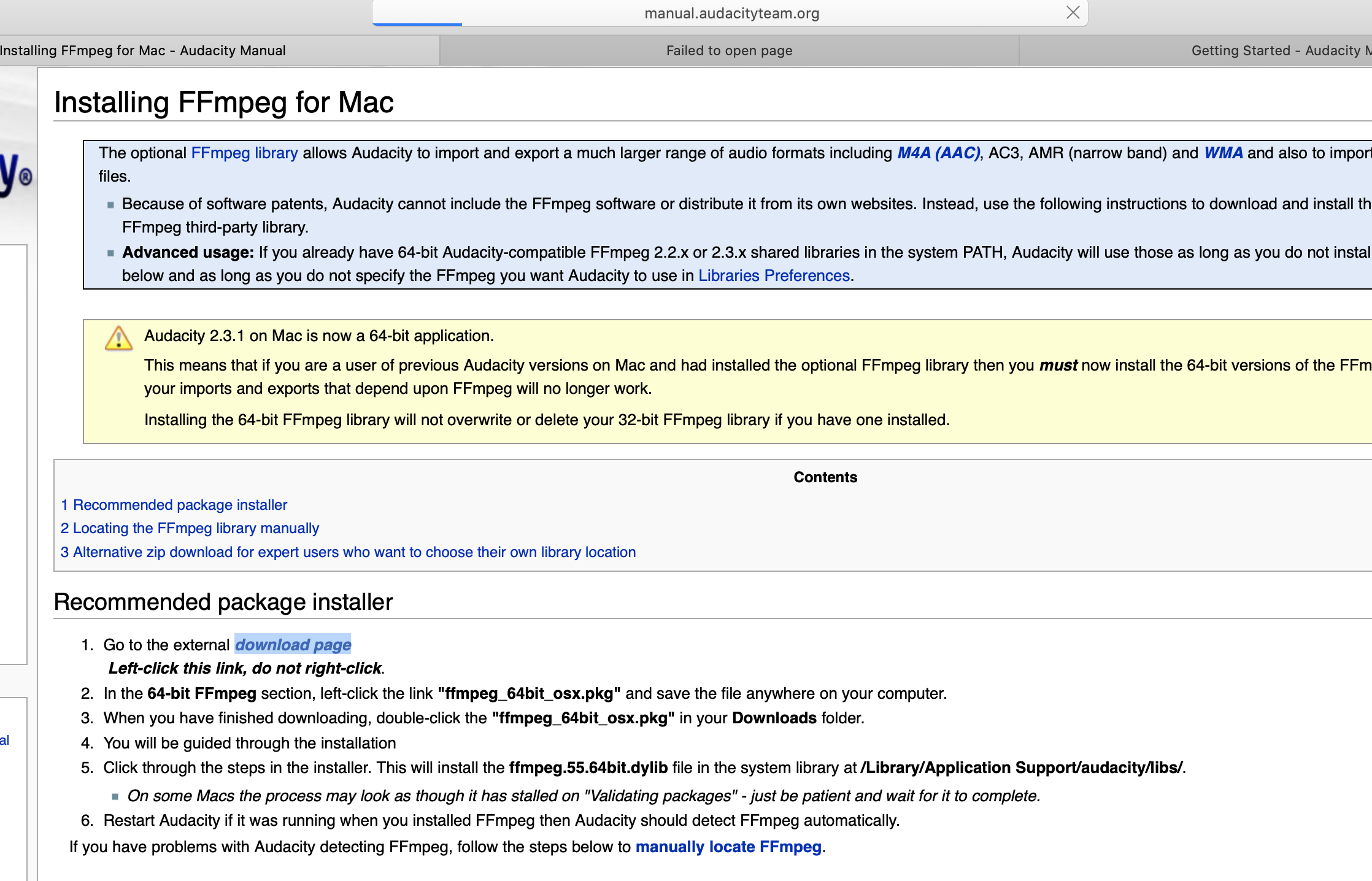Open the FFmpeg library link
Viewport: 1372px width, 881px height.
coord(244,153)
